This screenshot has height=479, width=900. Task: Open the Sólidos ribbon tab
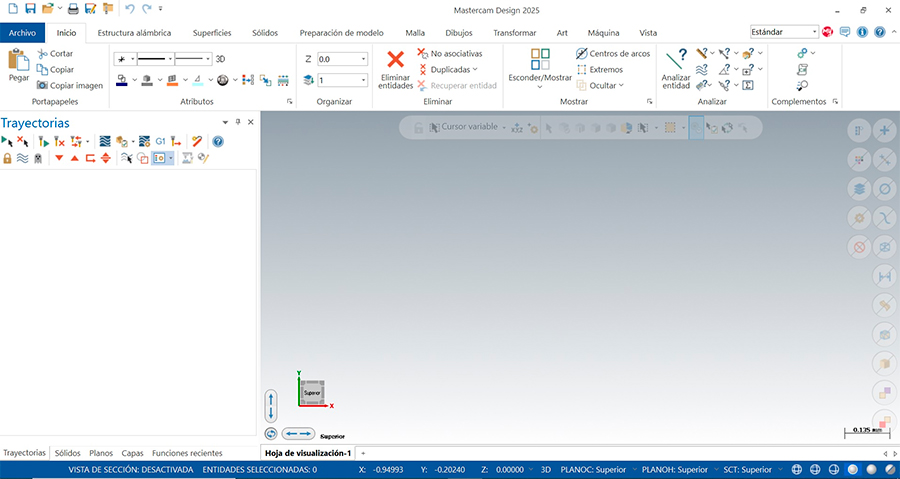click(x=265, y=32)
